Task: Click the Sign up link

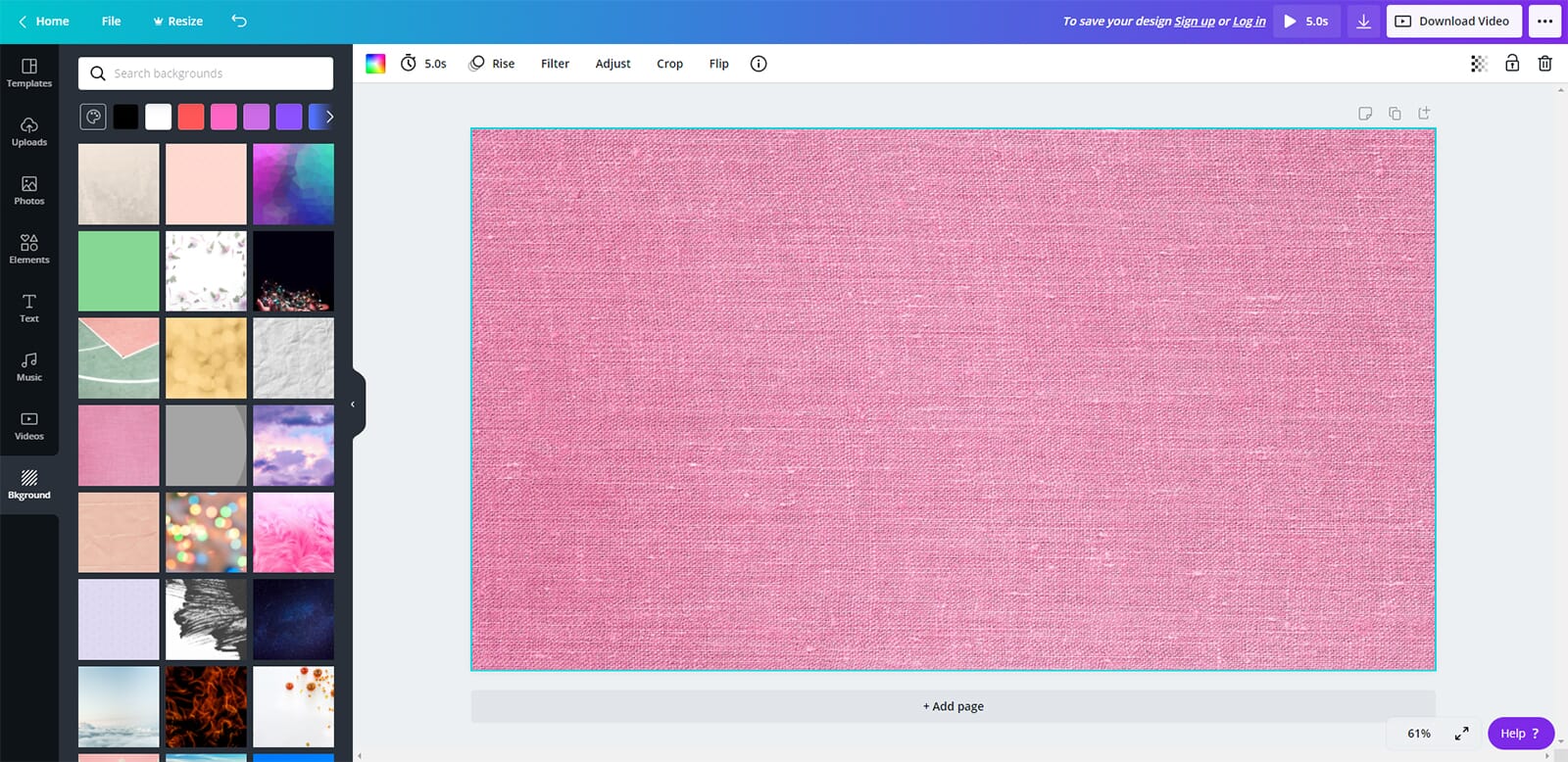Action: click(x=1195, y=22)
